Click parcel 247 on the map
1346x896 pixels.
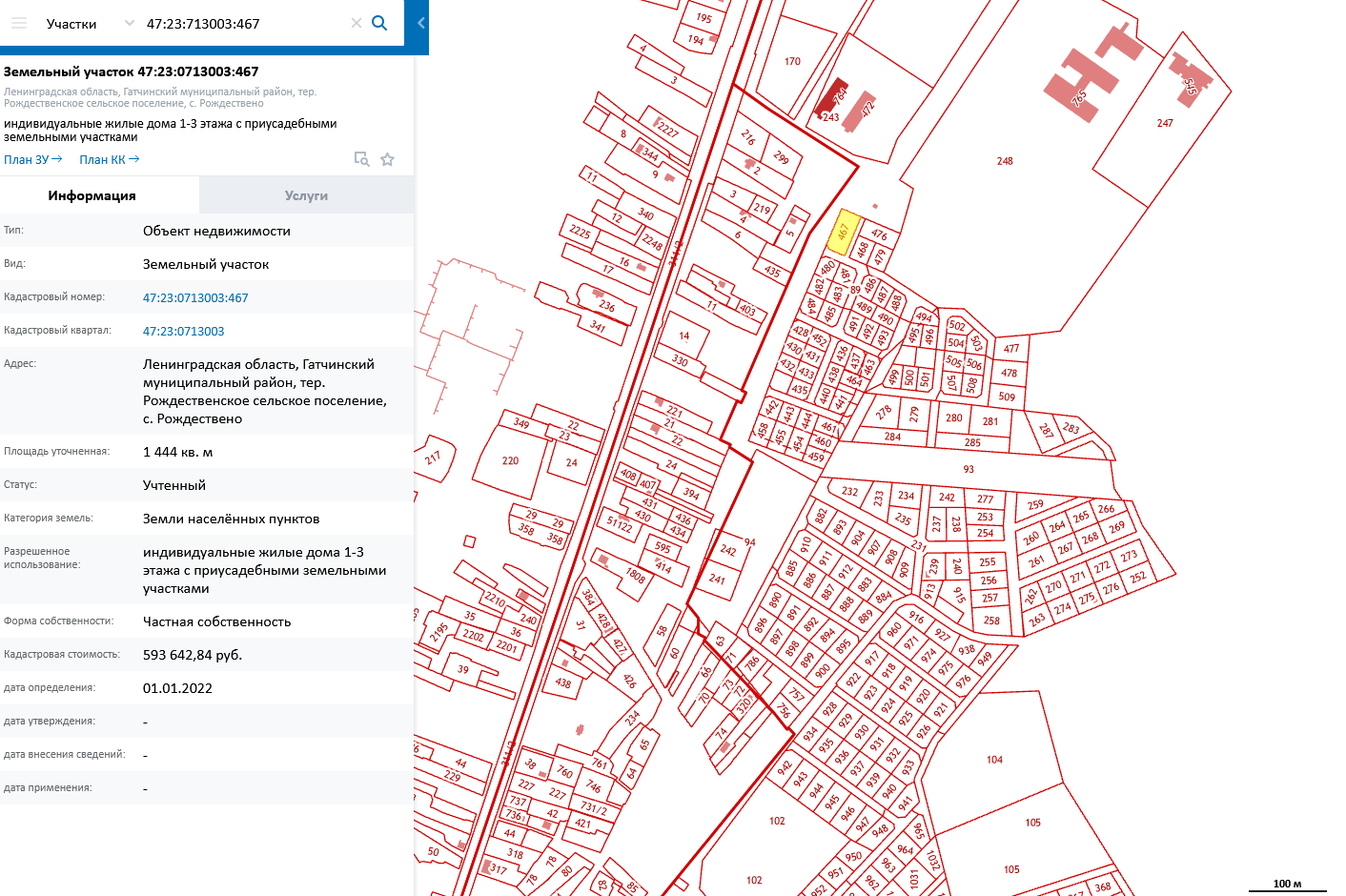click(1165, 123)
